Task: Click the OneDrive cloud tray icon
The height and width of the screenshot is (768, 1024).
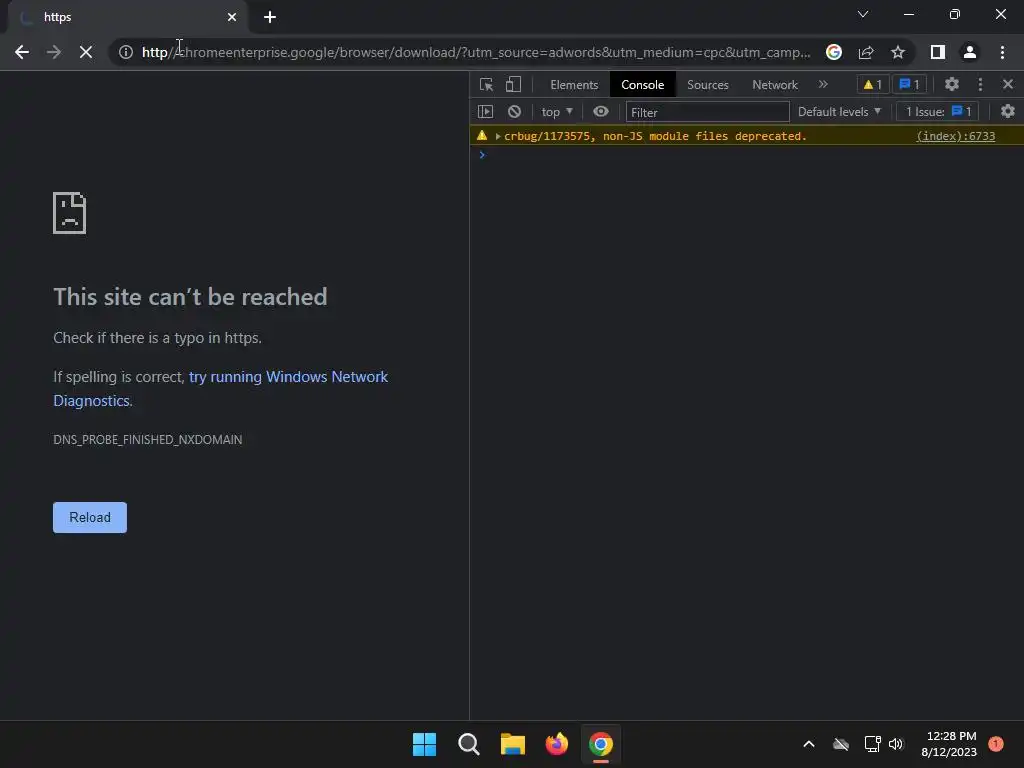Action: (840, 744)
